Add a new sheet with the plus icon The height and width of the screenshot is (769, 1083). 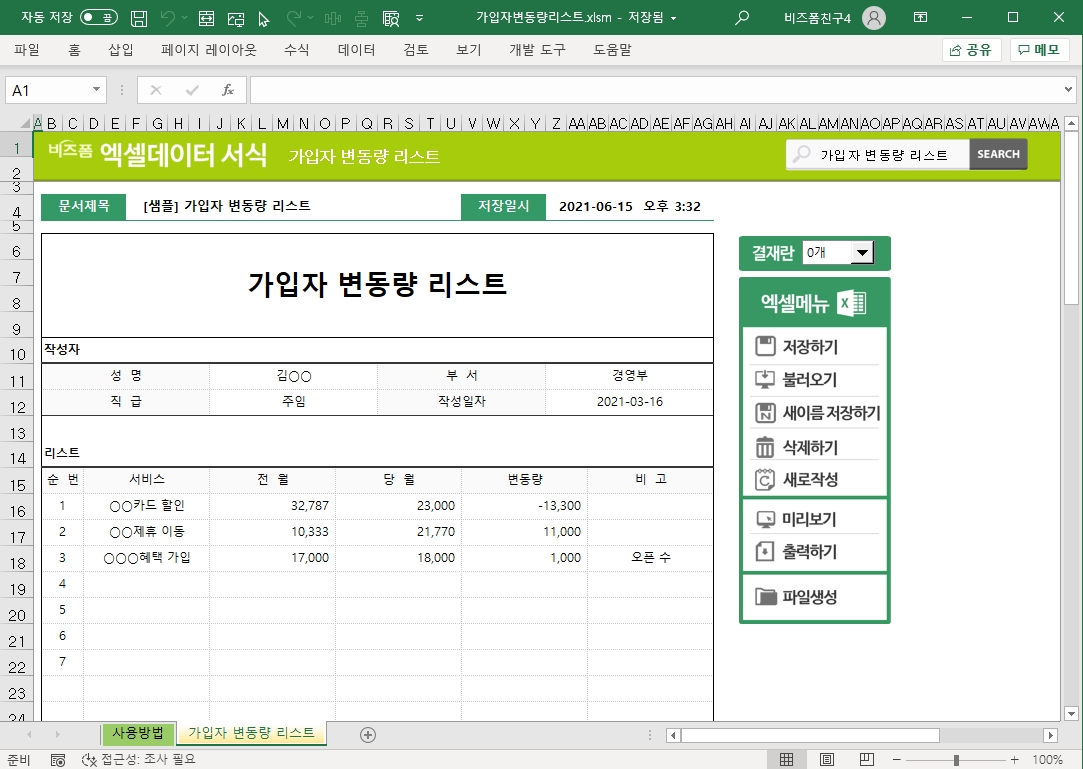pos(368,735)
